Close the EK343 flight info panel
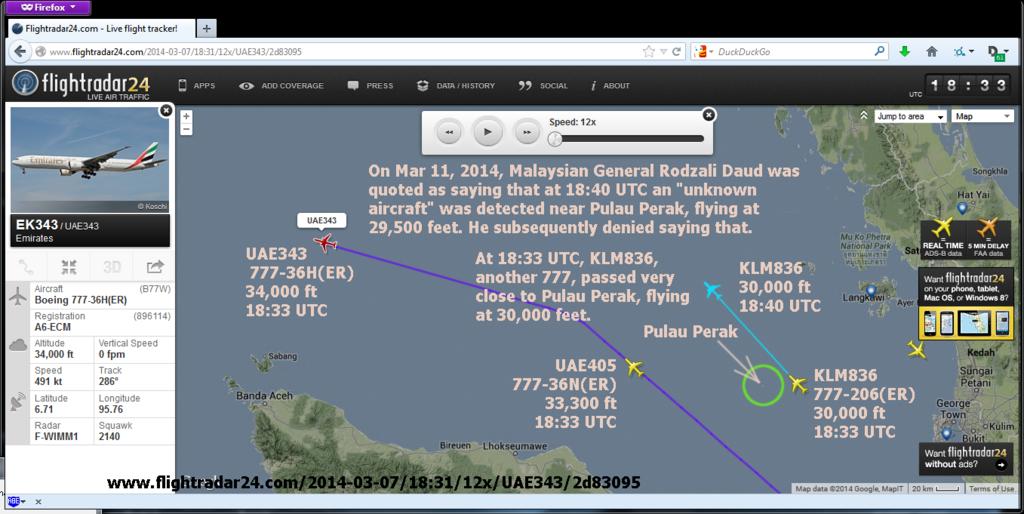Screen dimensions: 1024x514 click(x=166, y=110)
